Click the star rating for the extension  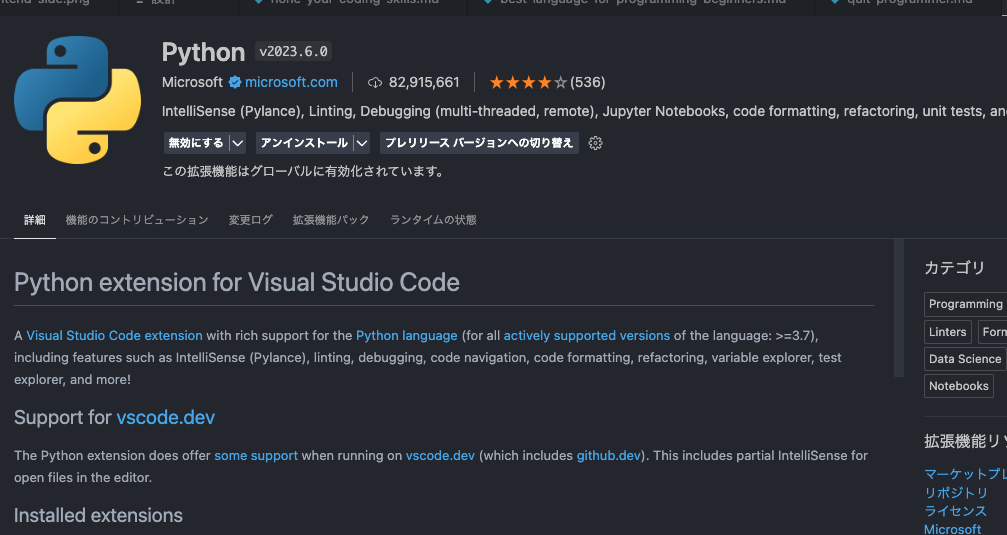tap(528, 82)
